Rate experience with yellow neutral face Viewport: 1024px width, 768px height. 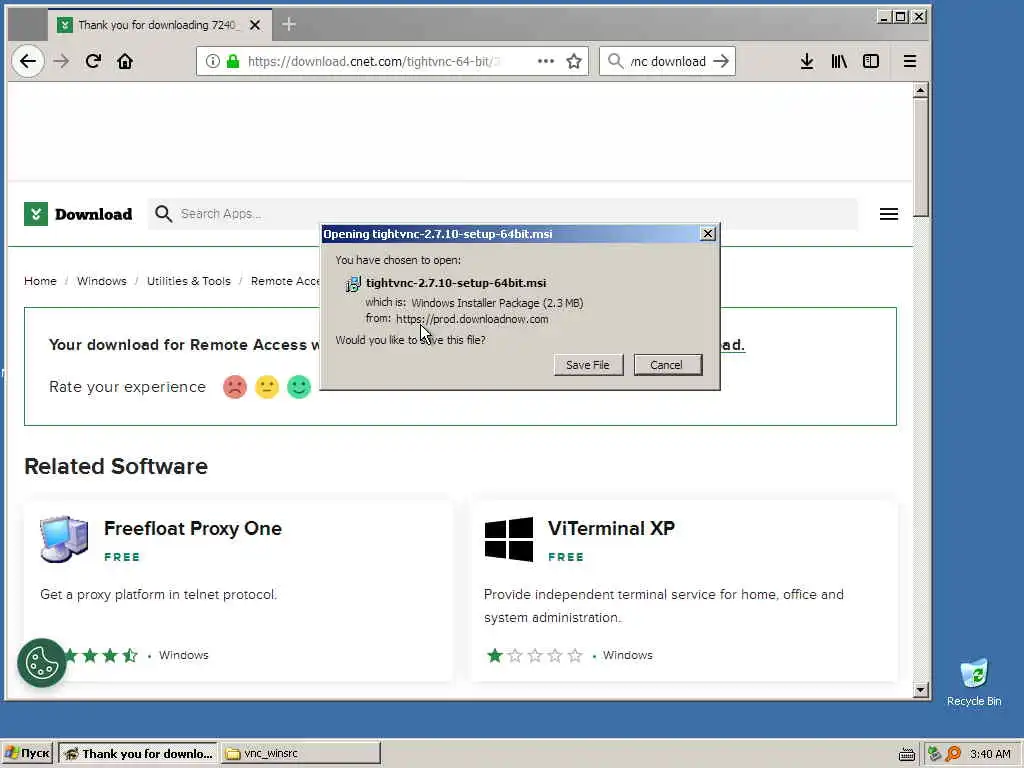point(267,387)
